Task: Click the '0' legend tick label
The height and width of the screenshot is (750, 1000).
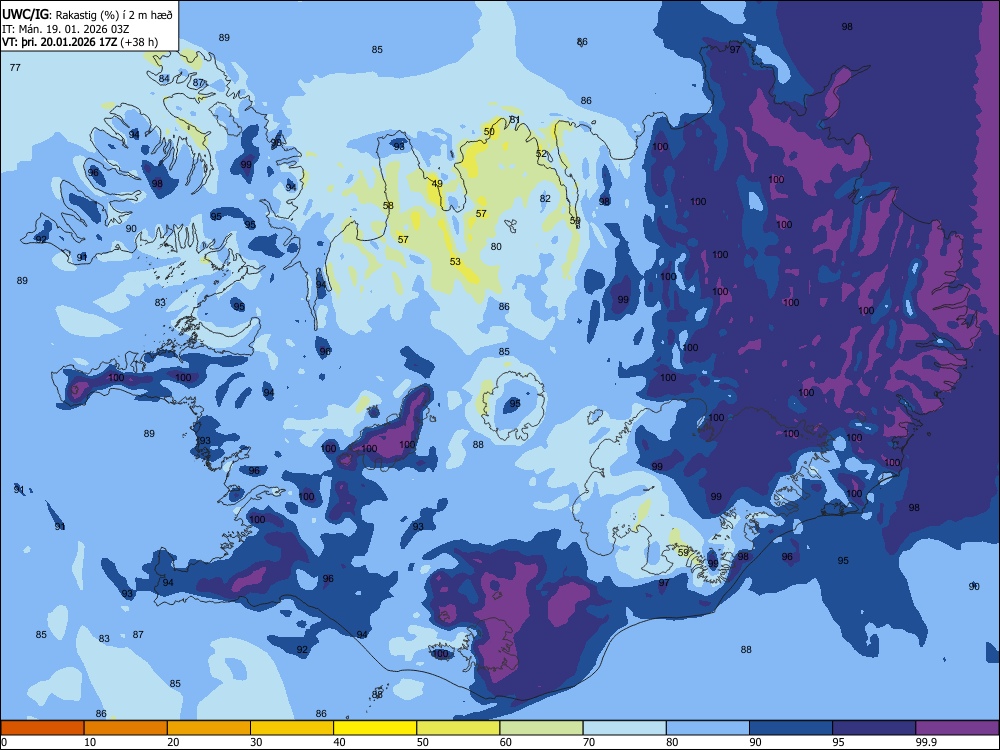Action: pos(4,742)
